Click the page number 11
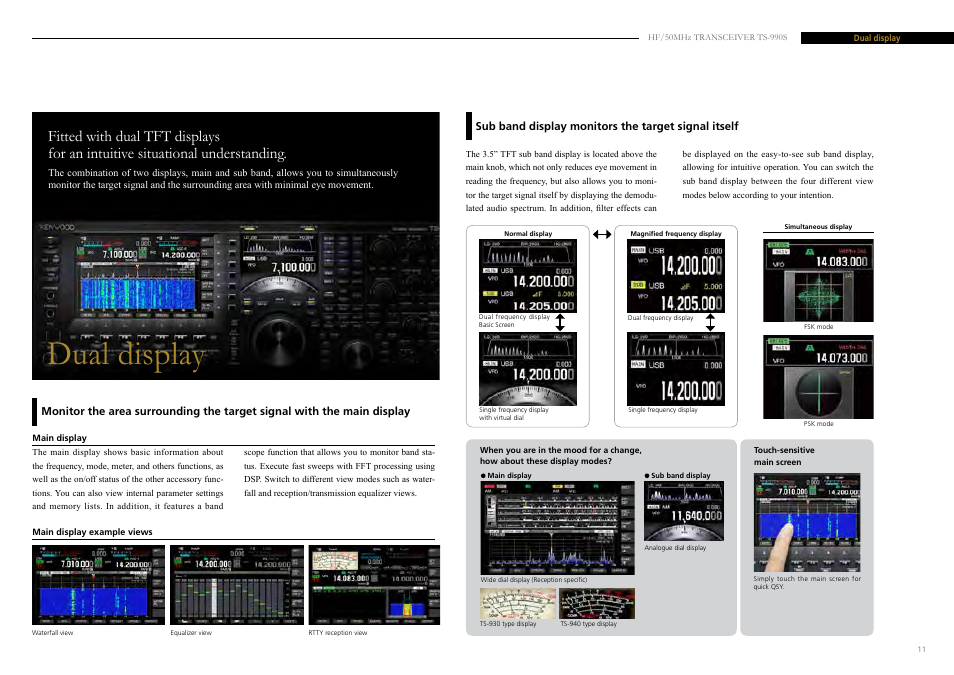Image resolution: width=954 pixels, height=675 pixels. click(x=921, y=649)
